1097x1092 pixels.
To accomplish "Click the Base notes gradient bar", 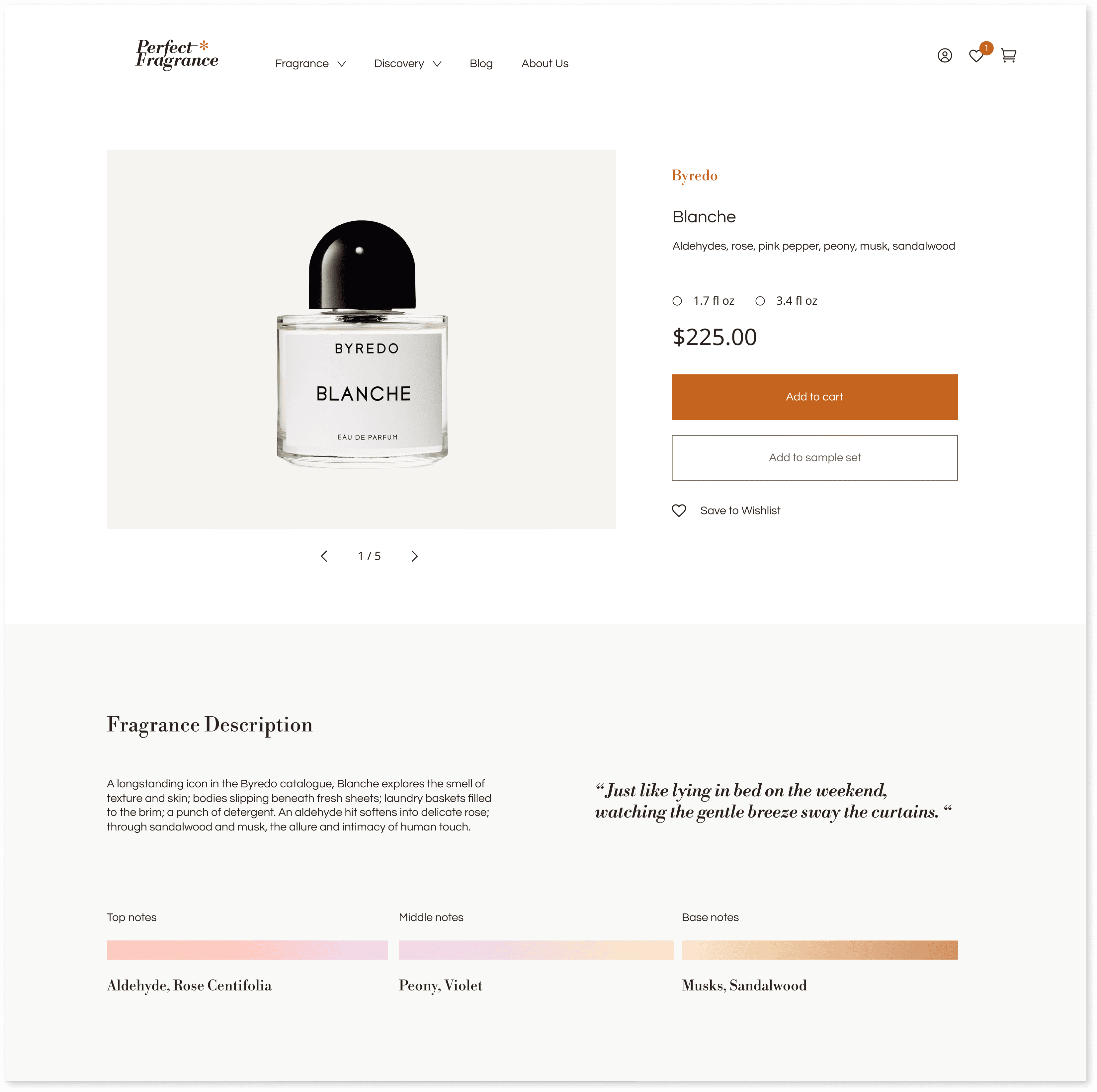I will (x=819, y=950).
